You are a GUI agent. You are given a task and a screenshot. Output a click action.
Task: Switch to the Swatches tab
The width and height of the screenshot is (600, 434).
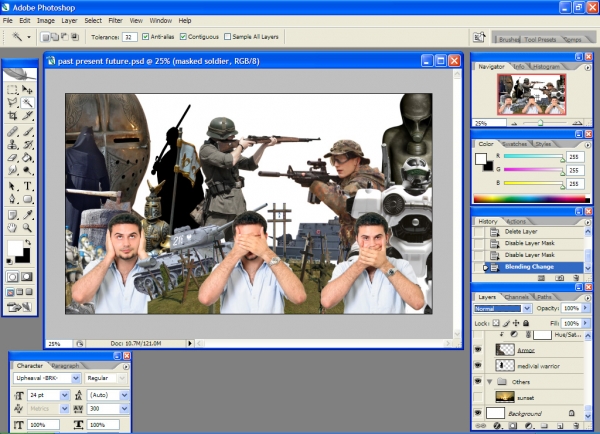point(514,144)
